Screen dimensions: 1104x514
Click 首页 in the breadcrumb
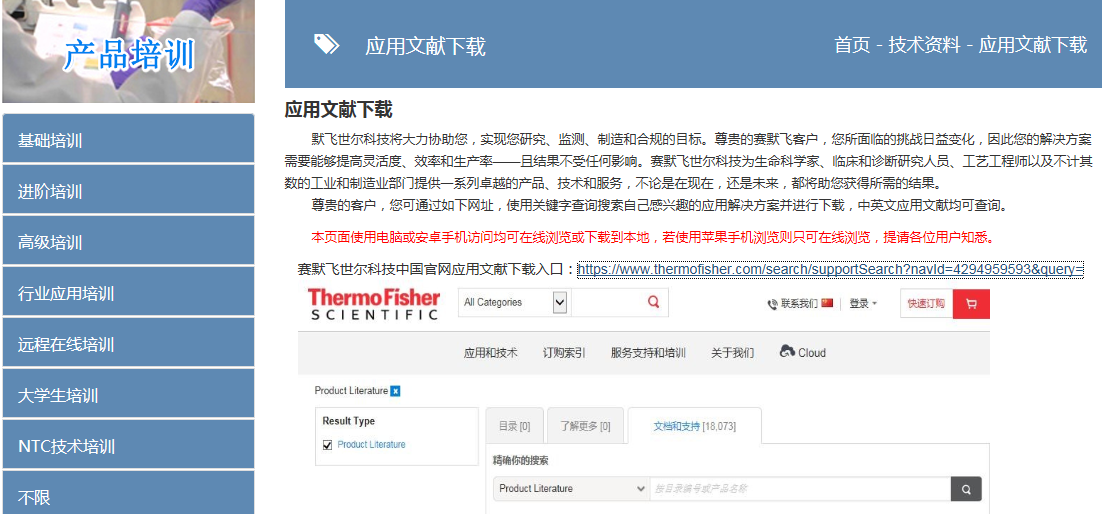[852, 45]
